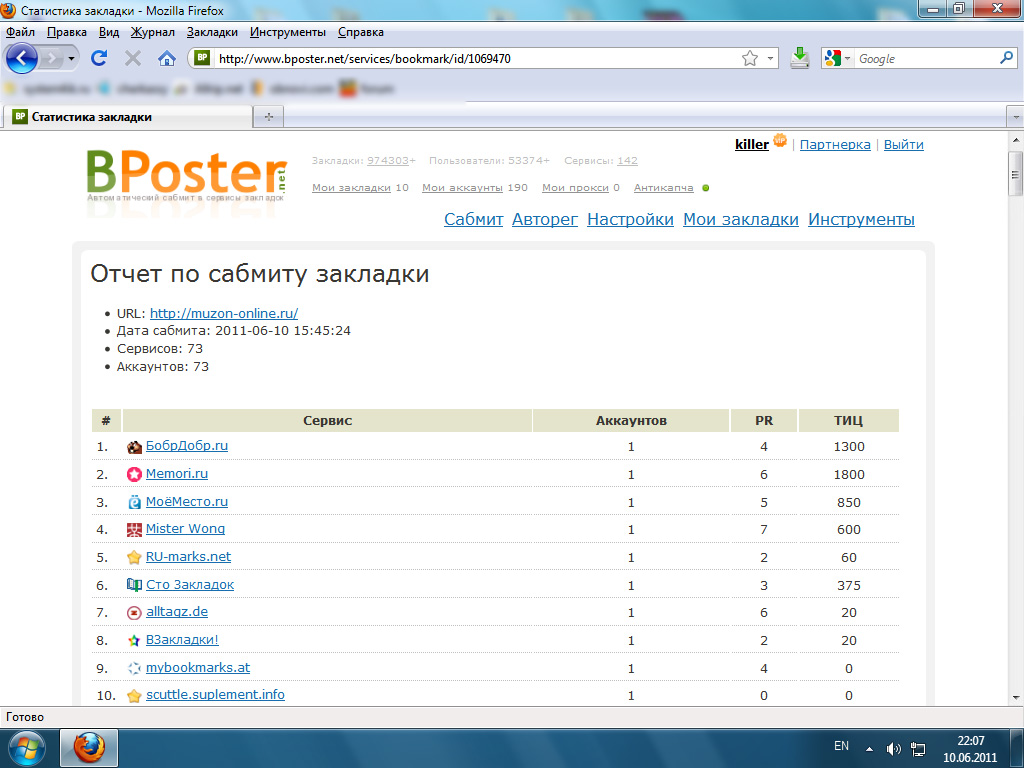
Task: Open the alltagz.de link
Action: click(177, 611)
